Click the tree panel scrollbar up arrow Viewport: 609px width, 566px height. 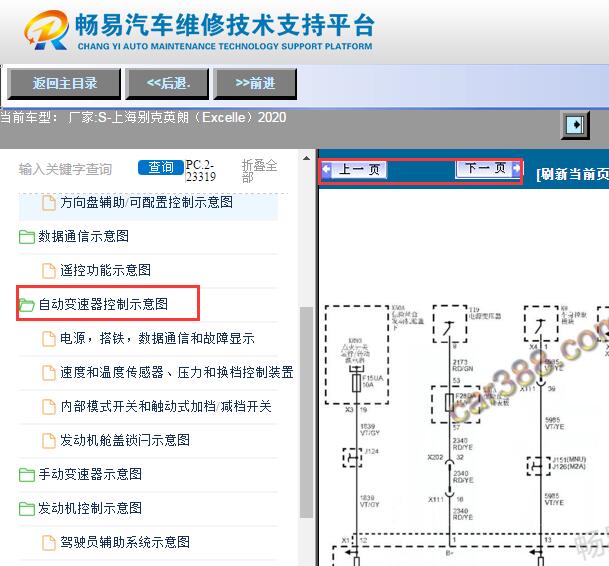[306, 158]
